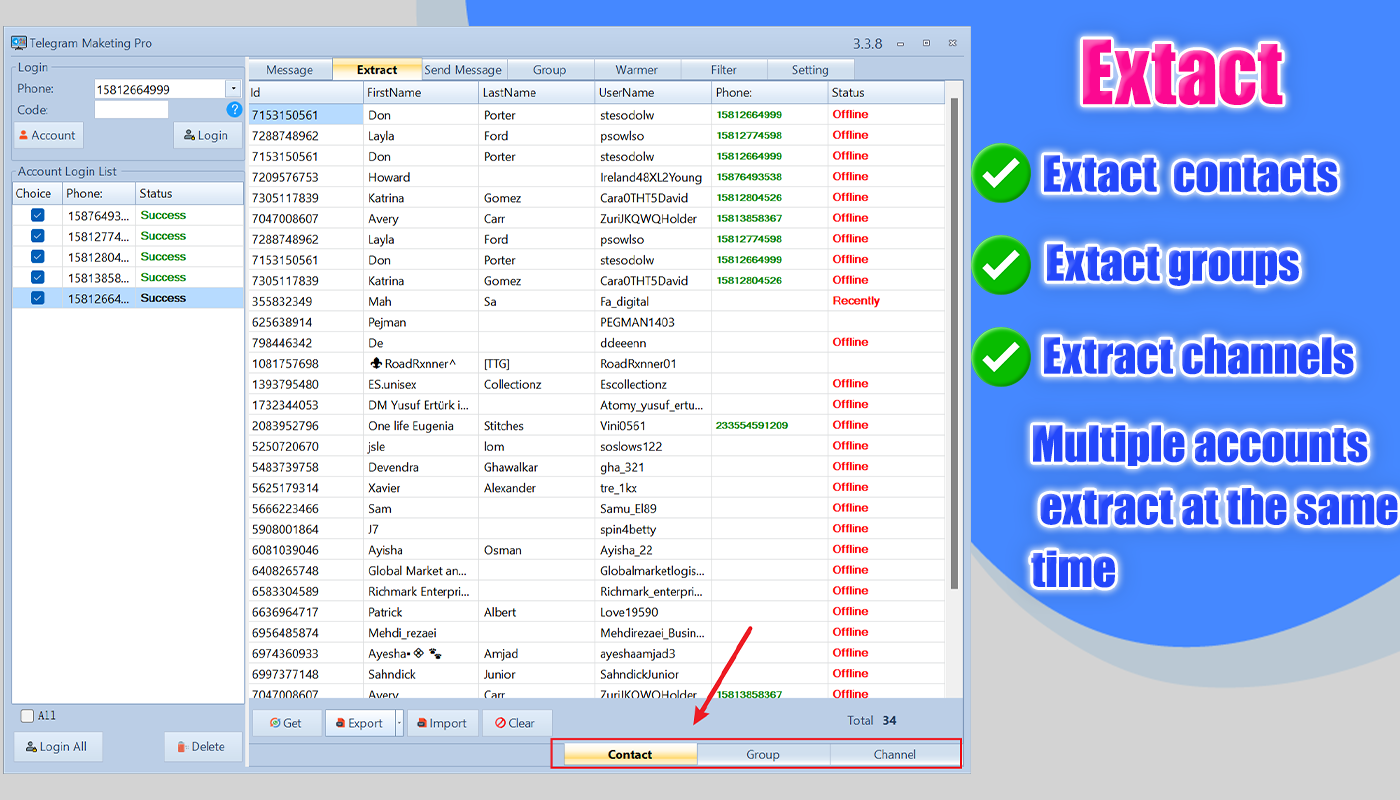Click the first name Patrick

pos(385,612)
